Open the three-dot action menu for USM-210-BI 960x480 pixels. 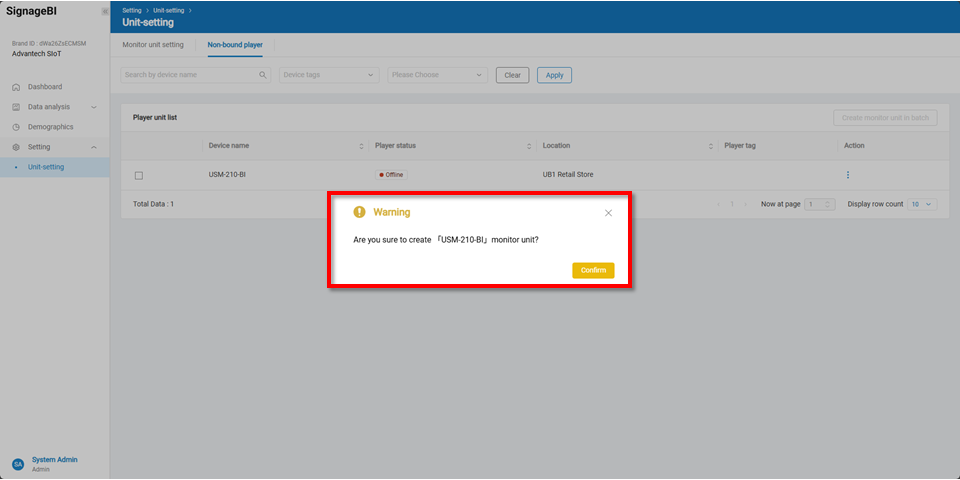[848, 175]
